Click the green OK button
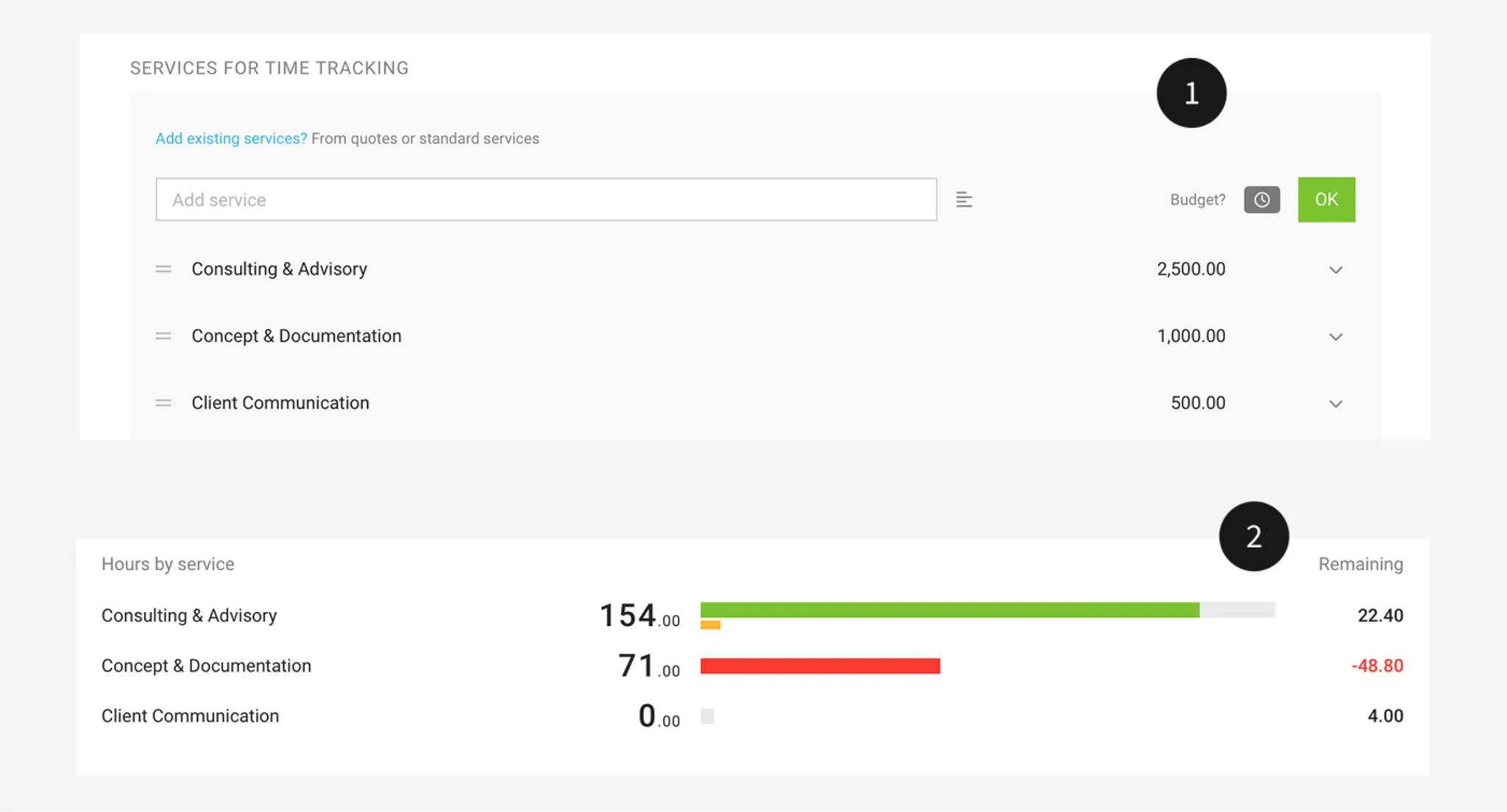The image size is (1507, 812). coord(1327,199)
